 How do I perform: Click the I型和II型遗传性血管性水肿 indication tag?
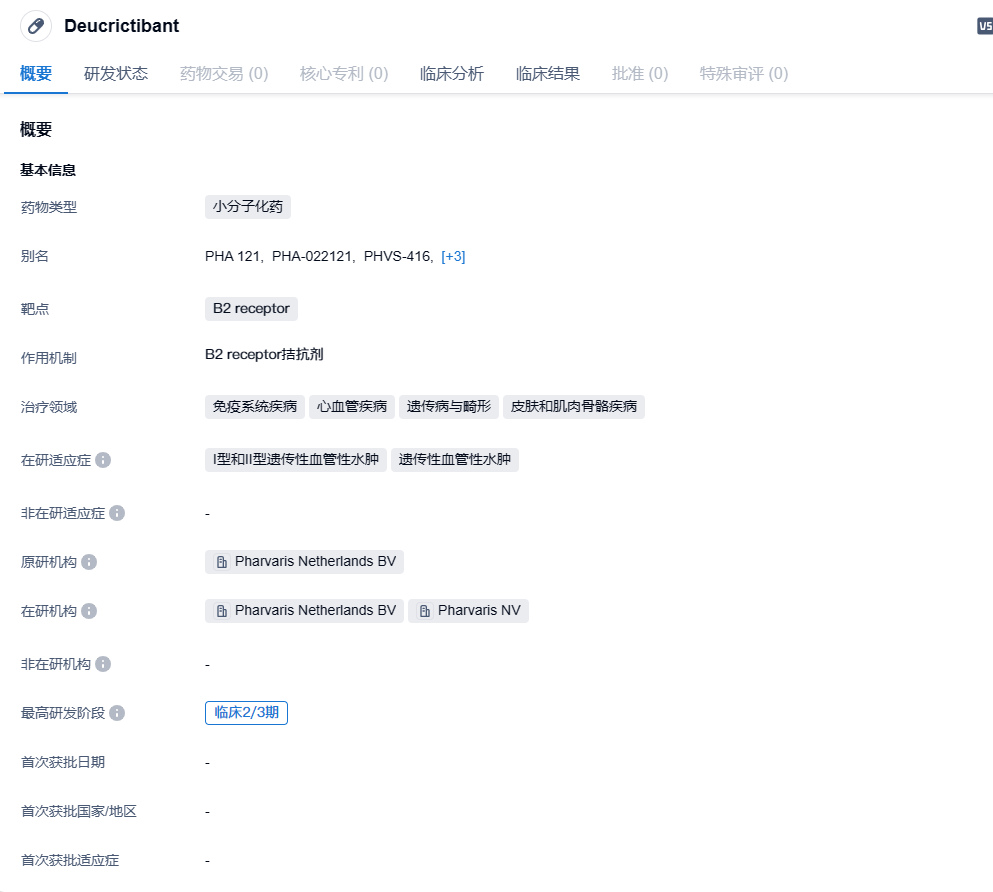pos(295,460)
